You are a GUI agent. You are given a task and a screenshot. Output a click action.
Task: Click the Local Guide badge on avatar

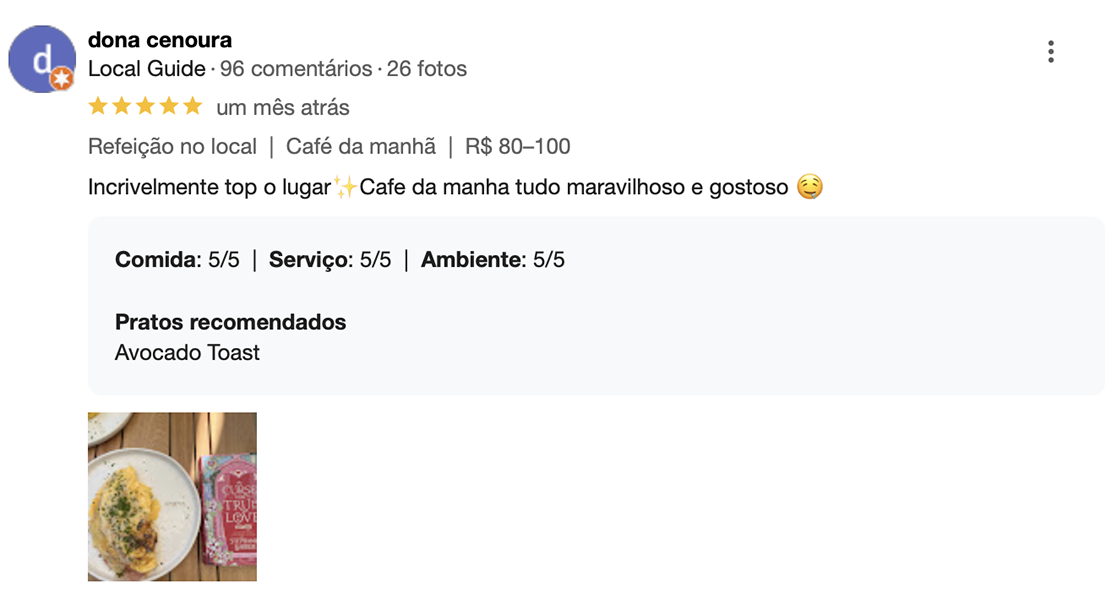pos(62,79)
